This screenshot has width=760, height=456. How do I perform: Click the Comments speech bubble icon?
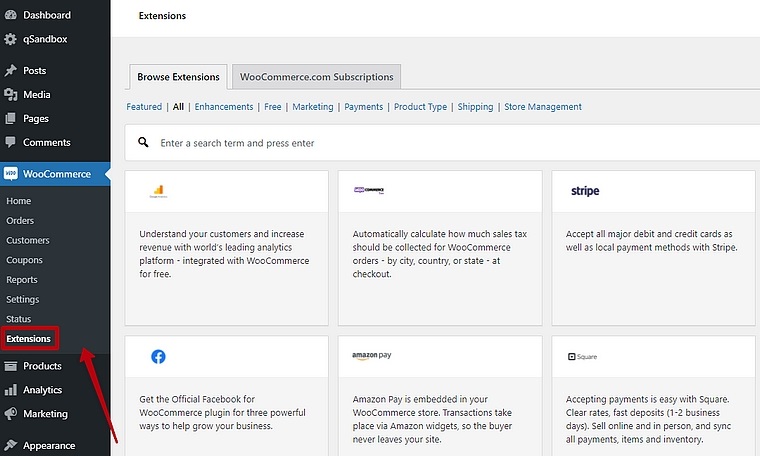tap(11, 143)
